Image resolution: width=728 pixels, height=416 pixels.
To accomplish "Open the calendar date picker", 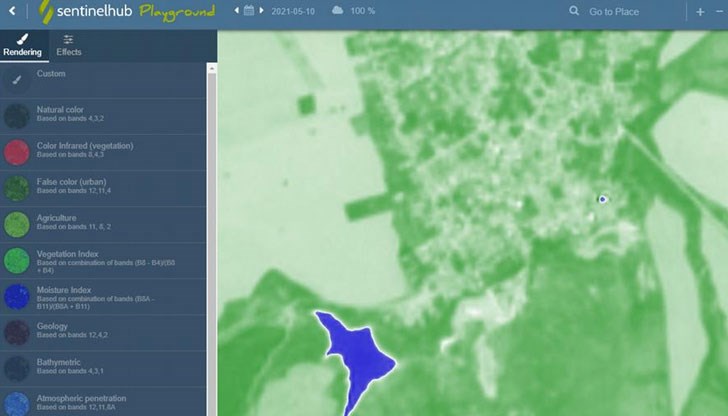I will pyautogui.click(x=249, y=11).
